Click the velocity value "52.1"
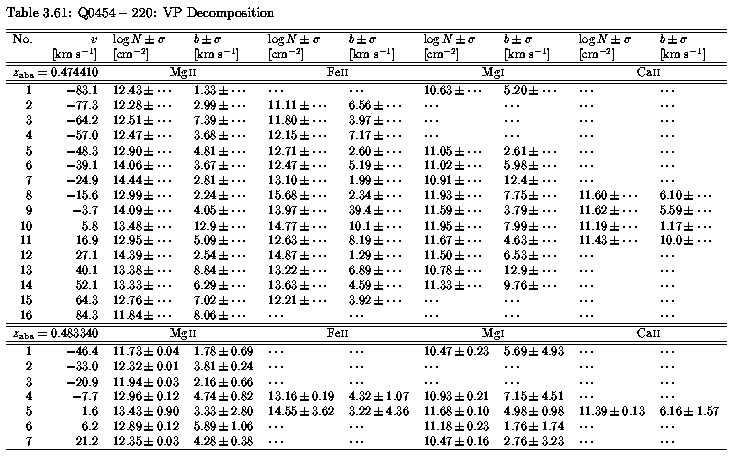 [x=88, y=286]
